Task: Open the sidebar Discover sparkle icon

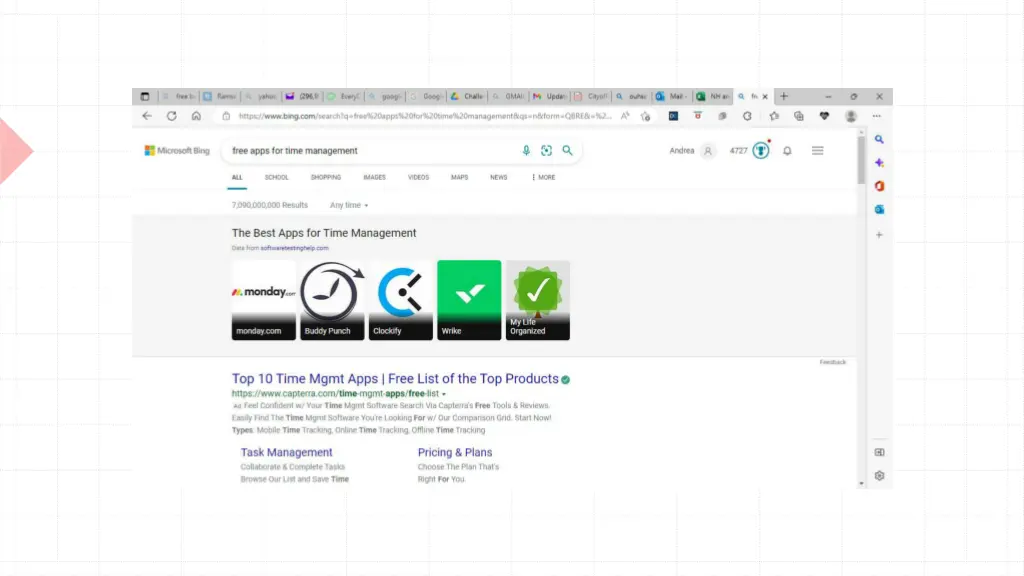Action: (x=879, y=163)
